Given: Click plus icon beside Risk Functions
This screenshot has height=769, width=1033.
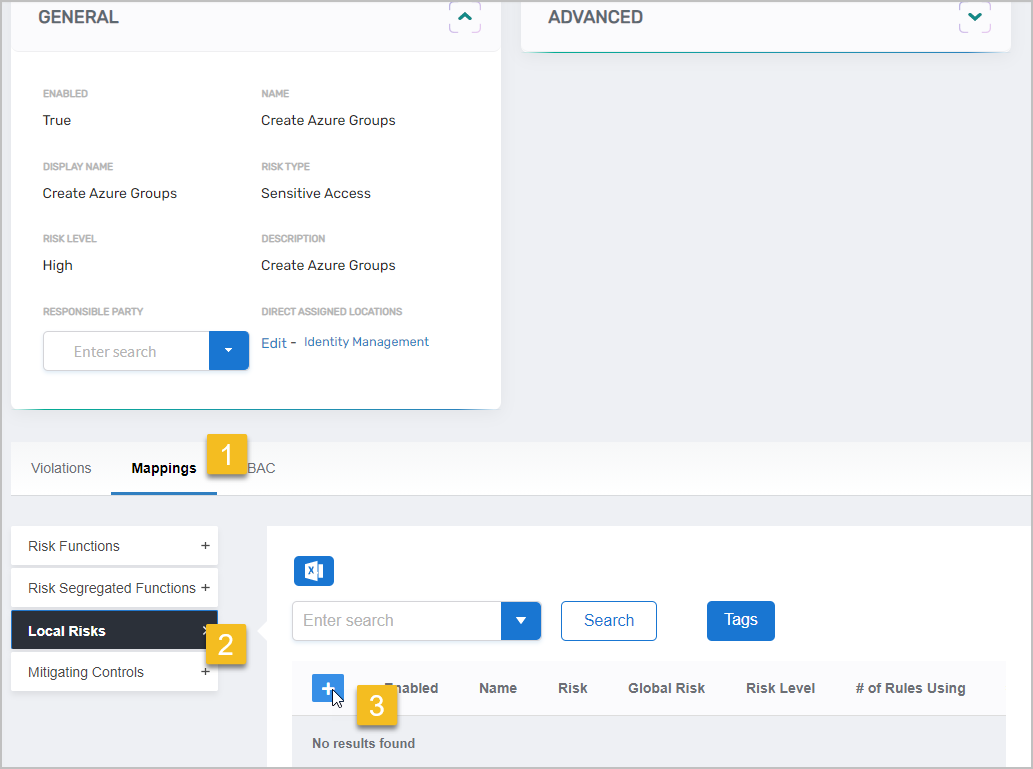Looking at the screenshot, I should point(205,546).
